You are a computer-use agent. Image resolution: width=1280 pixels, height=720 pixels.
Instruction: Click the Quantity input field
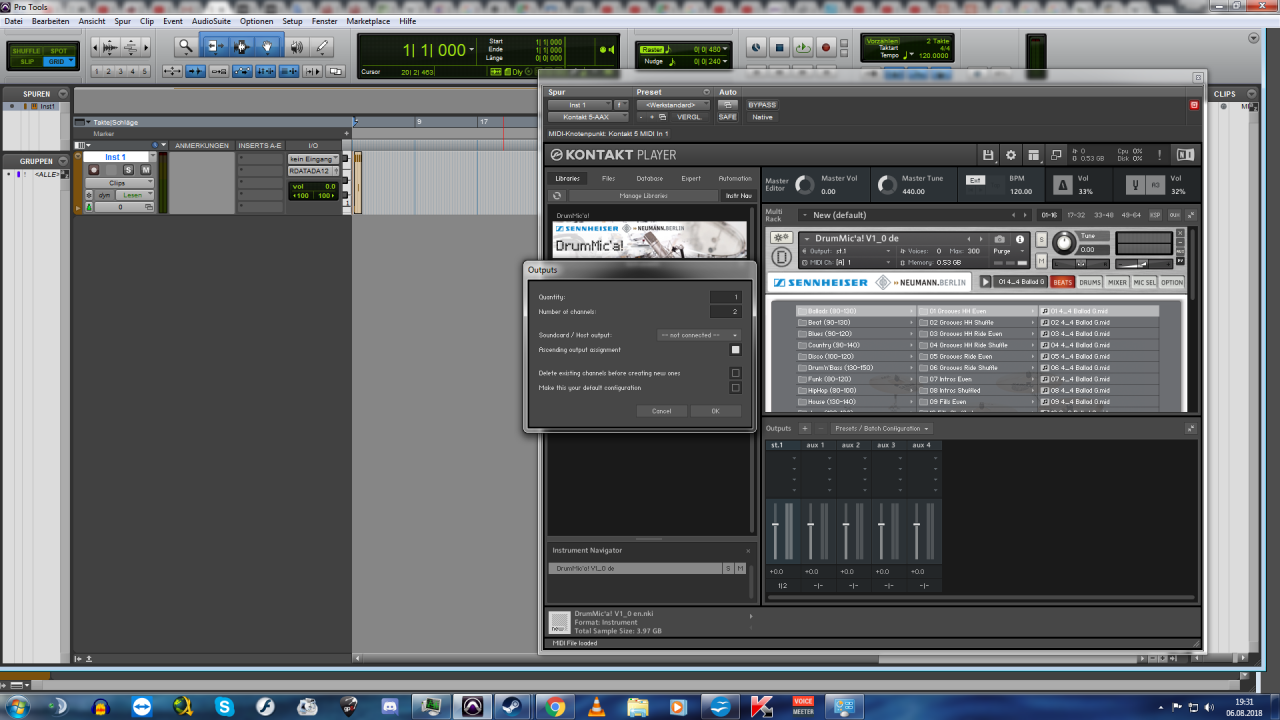pyautogui.click(x=725, y=297)
